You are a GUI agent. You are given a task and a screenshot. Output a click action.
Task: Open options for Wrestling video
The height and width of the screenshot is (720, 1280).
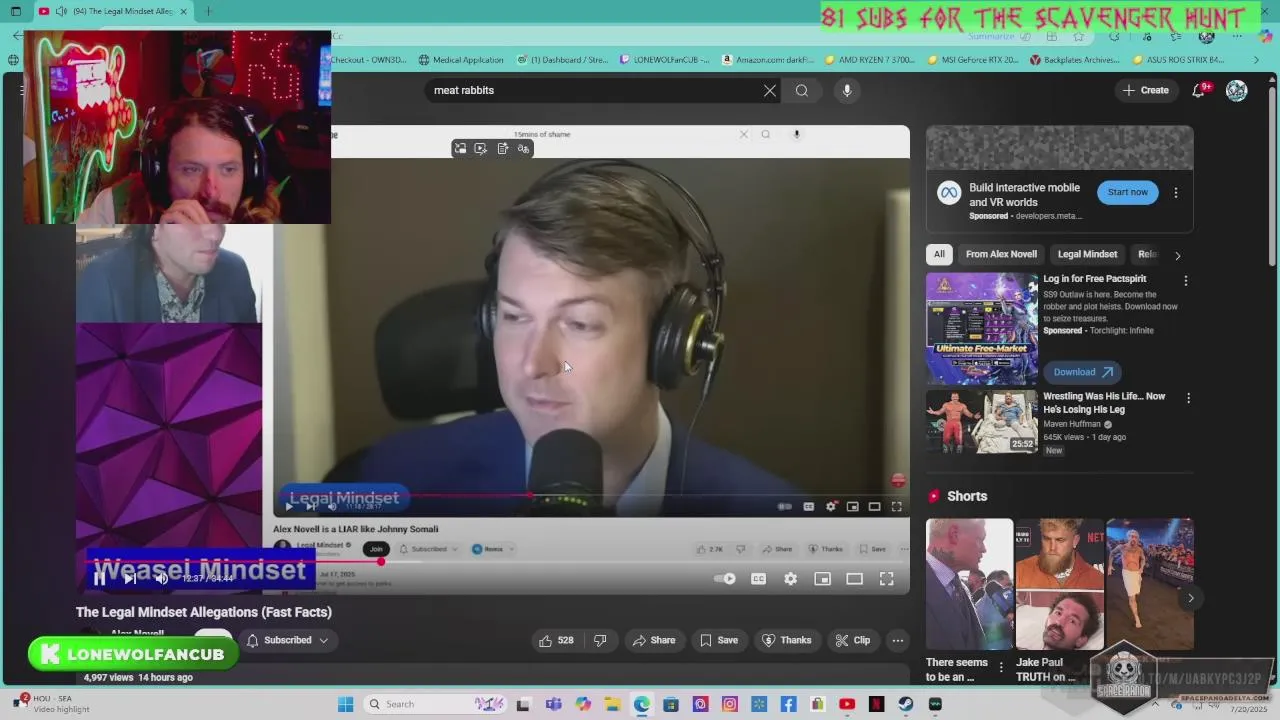[x=1188, y=398]
